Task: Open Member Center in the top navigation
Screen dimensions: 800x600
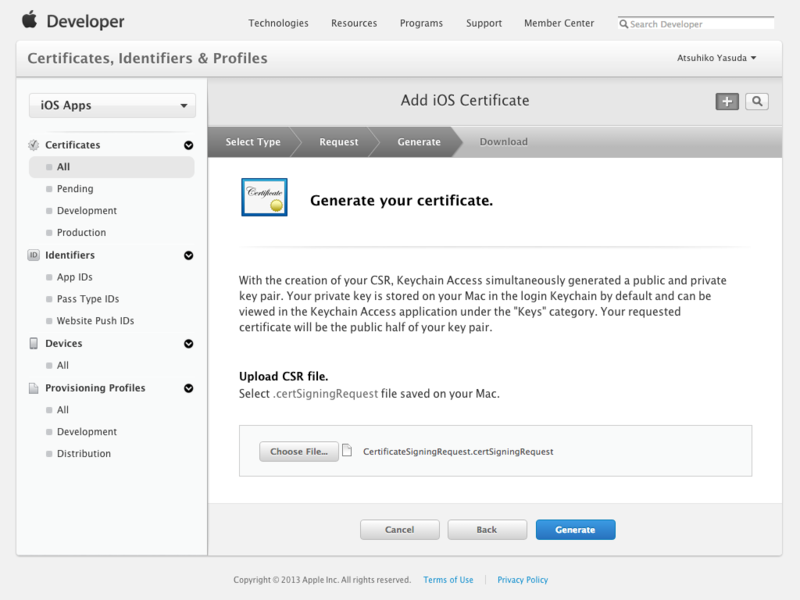Action: tap(559, 23)
